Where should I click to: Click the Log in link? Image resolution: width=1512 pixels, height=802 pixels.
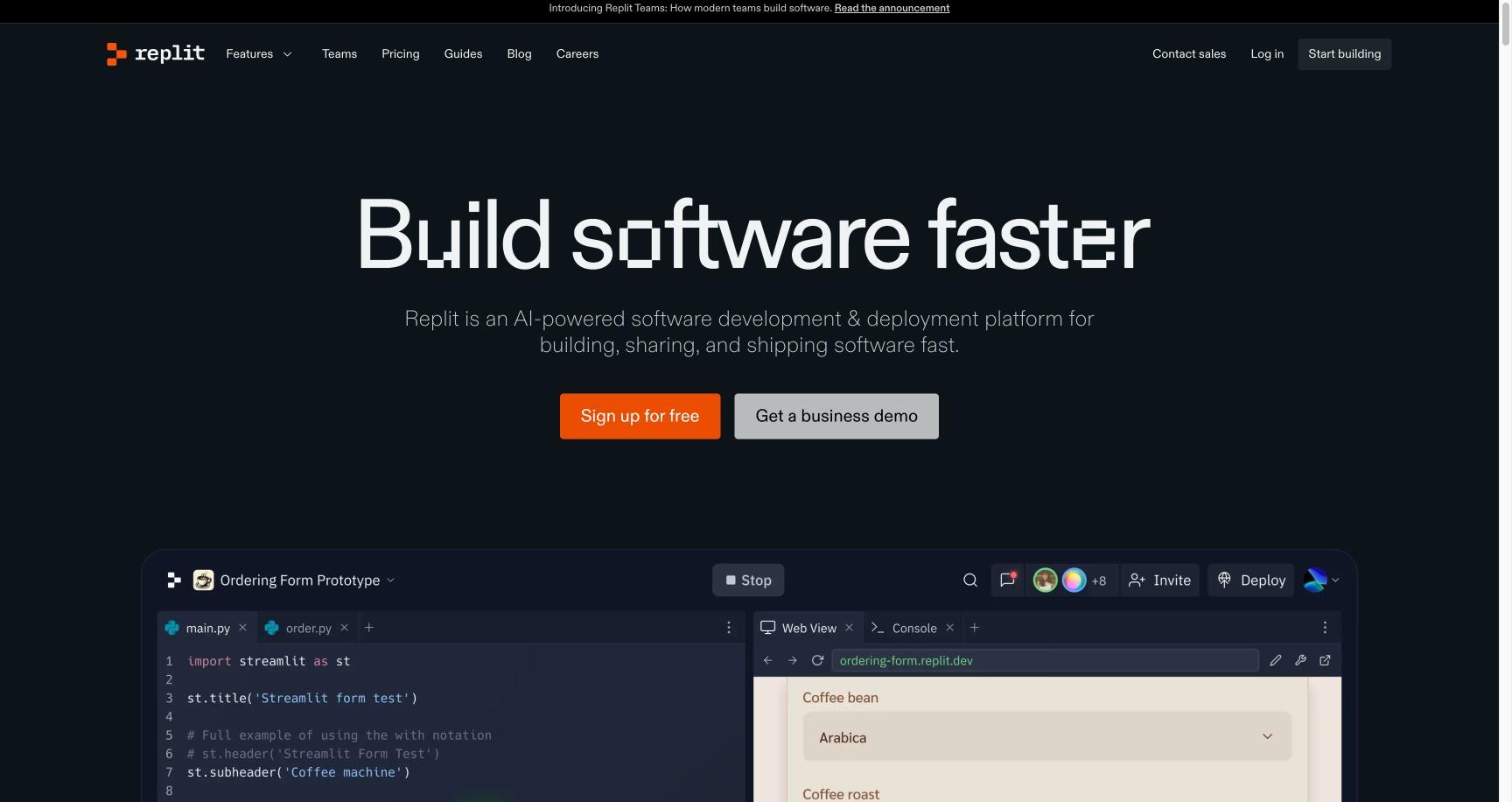[x=1267, y=53]
